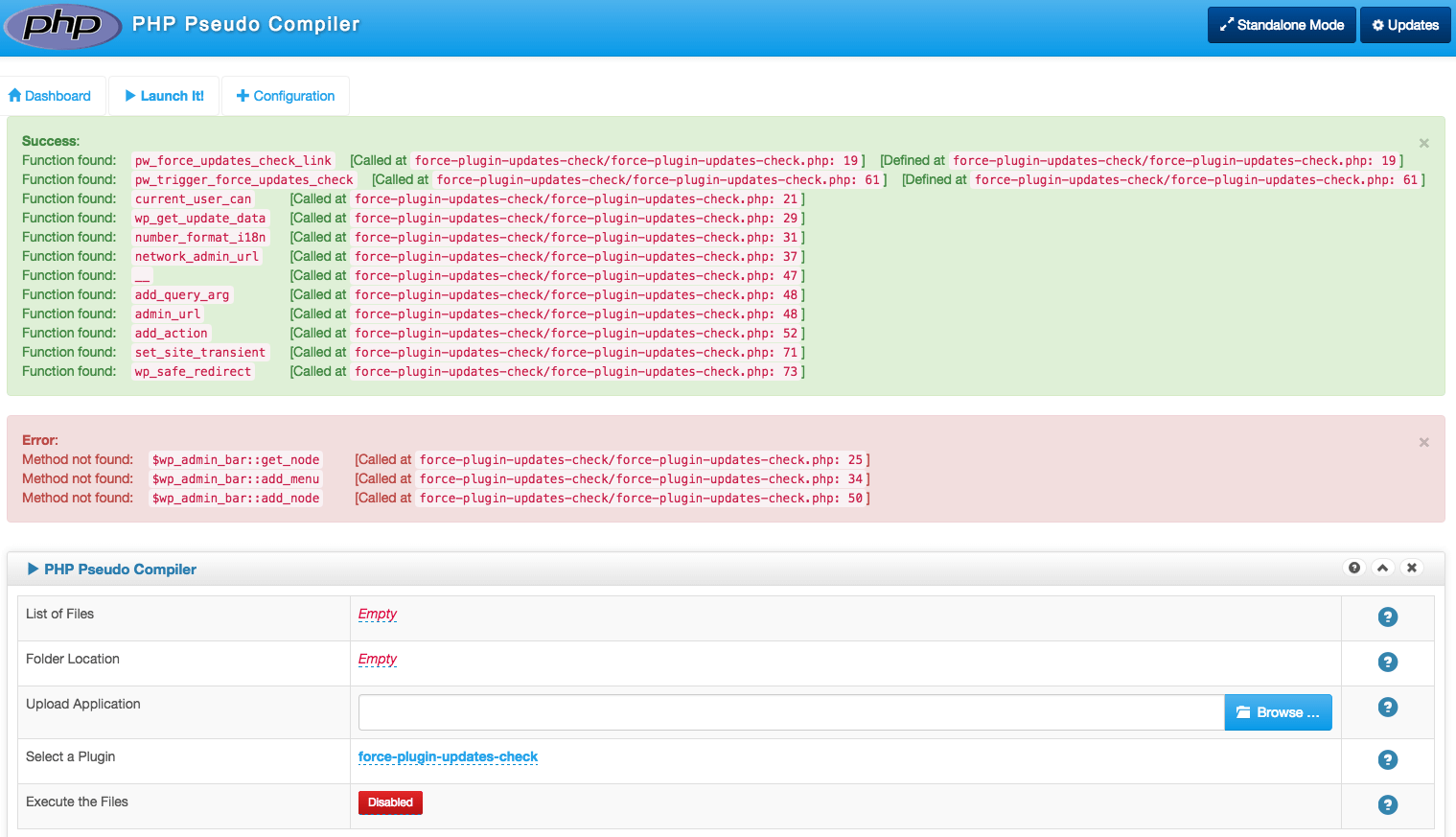
Task: Collapse the PHP Pseudo Compiler panel chevron
Action: (x=1383, y=568)
